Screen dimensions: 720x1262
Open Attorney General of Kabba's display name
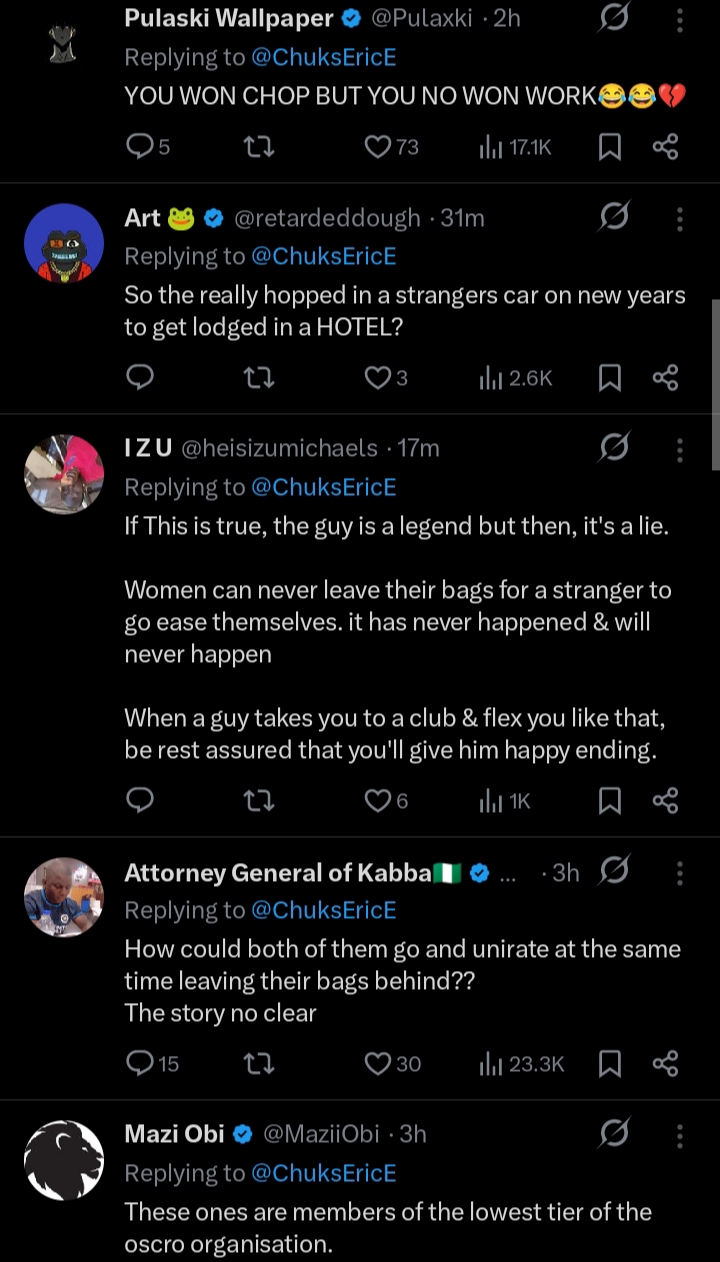[x=278, y=873]
